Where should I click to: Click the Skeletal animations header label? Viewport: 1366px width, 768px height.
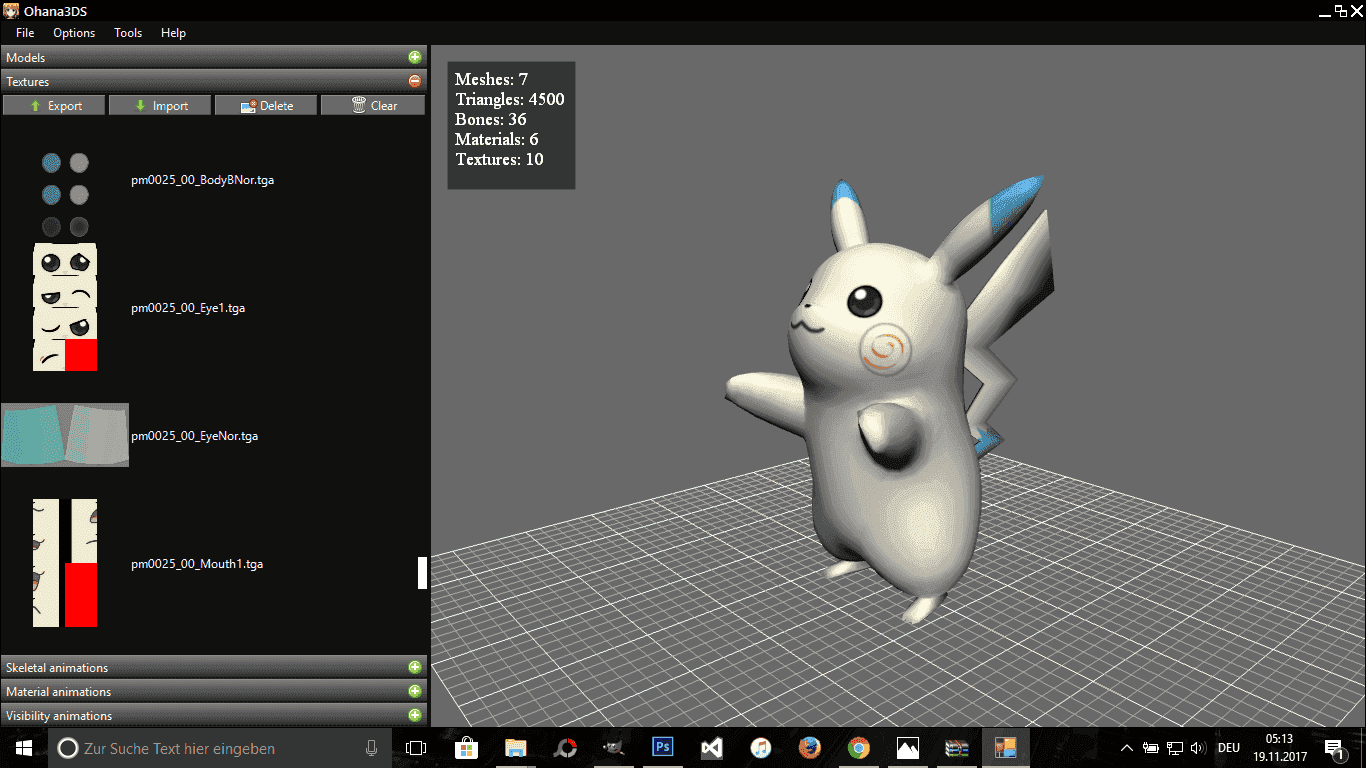[x=57, y=667]
